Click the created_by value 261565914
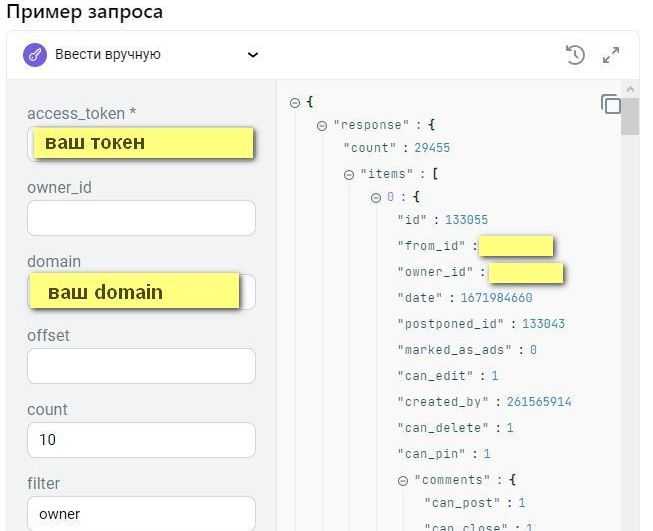 point(539,402)
